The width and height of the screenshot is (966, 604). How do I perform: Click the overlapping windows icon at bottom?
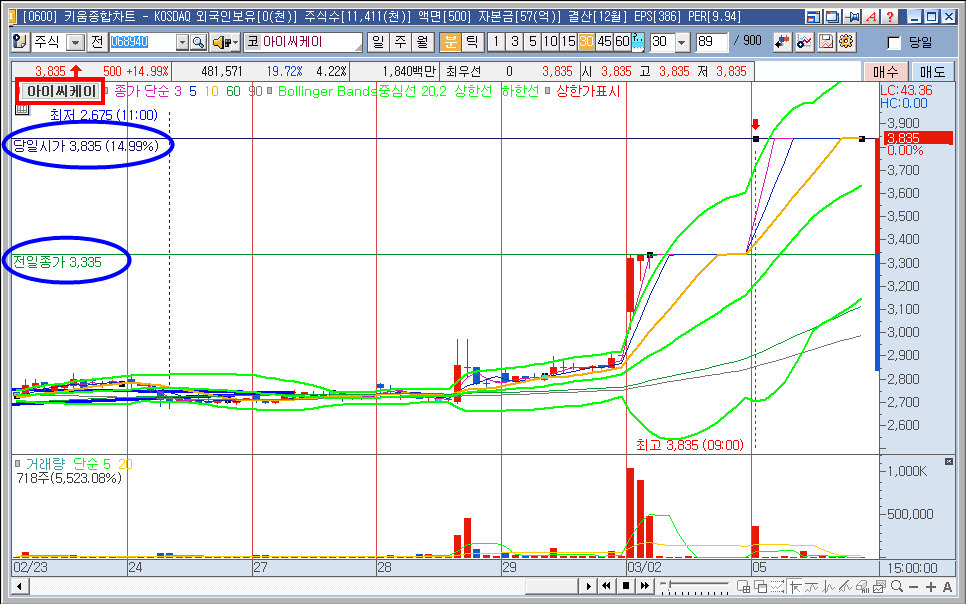[761, 586]
